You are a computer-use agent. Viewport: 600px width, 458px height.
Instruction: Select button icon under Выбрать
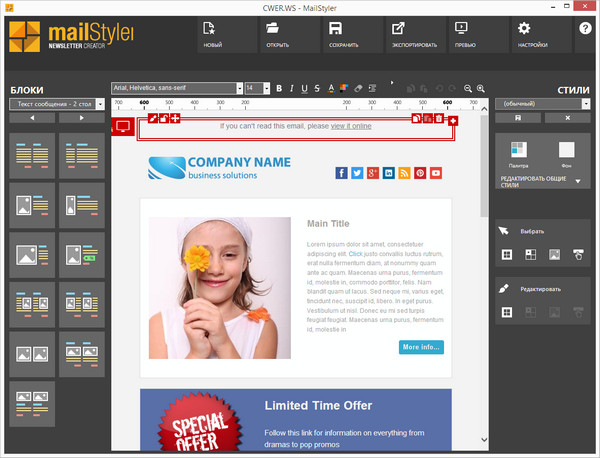click(x=578, y=254)
